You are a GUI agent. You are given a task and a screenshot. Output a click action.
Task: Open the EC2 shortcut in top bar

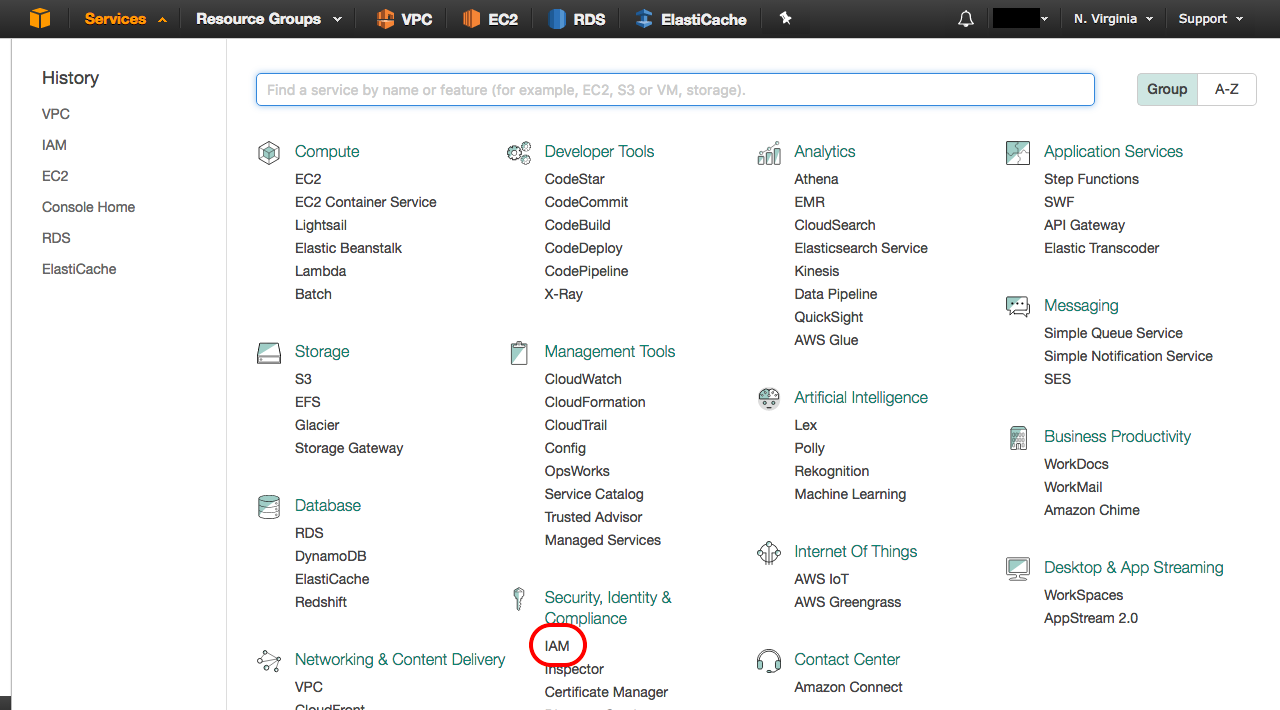point(490,19)
